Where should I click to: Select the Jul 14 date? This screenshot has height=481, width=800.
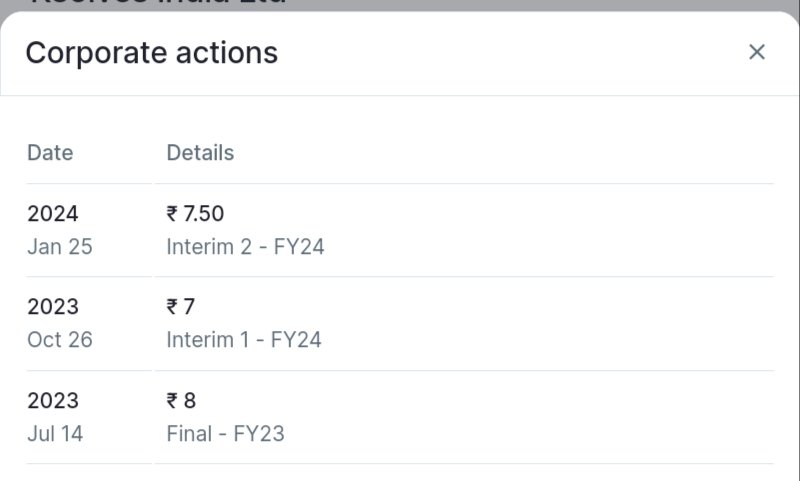55,434
